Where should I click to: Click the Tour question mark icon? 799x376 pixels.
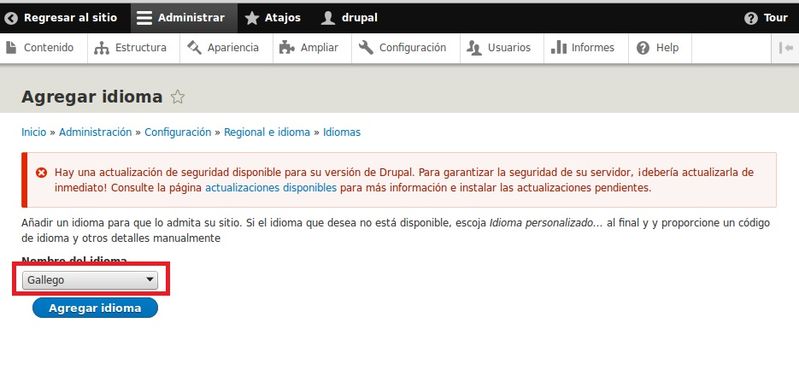tap(751, 18)
